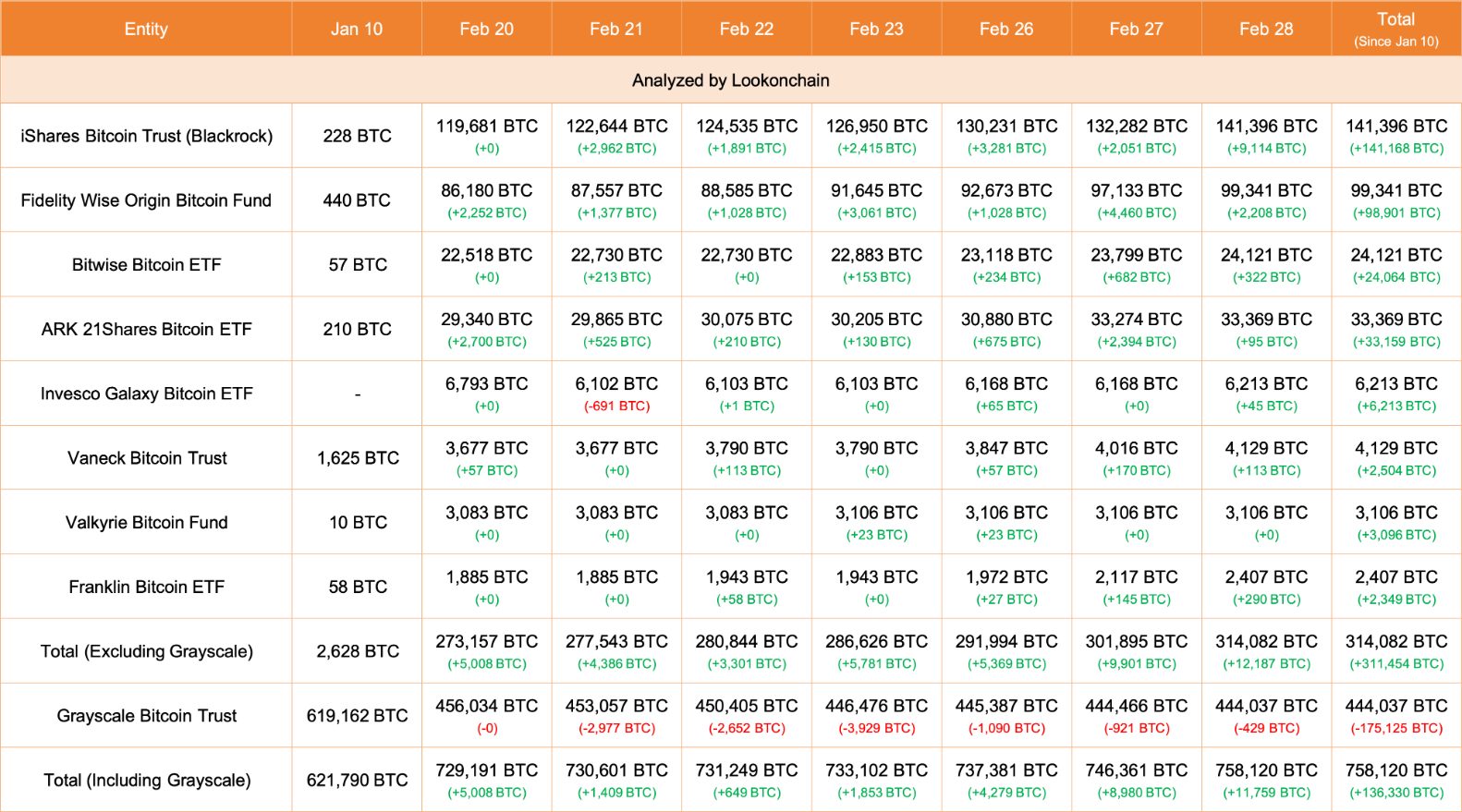Image resolution: width=1462 pixels, height=812 pixels.
Task: Click the 619,162 BTC Grayscale Jan 10 cell
Action: coord(357,716)
